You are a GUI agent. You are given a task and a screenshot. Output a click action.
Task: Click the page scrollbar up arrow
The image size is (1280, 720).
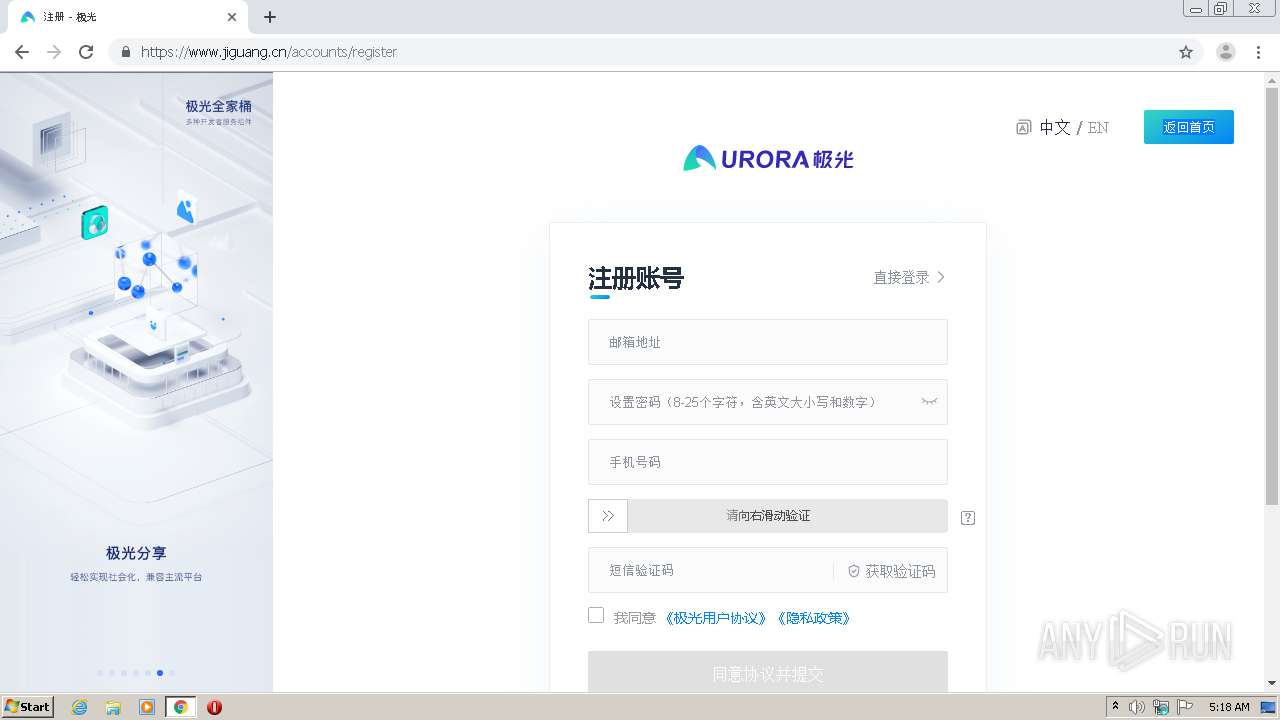[1272, 80]
